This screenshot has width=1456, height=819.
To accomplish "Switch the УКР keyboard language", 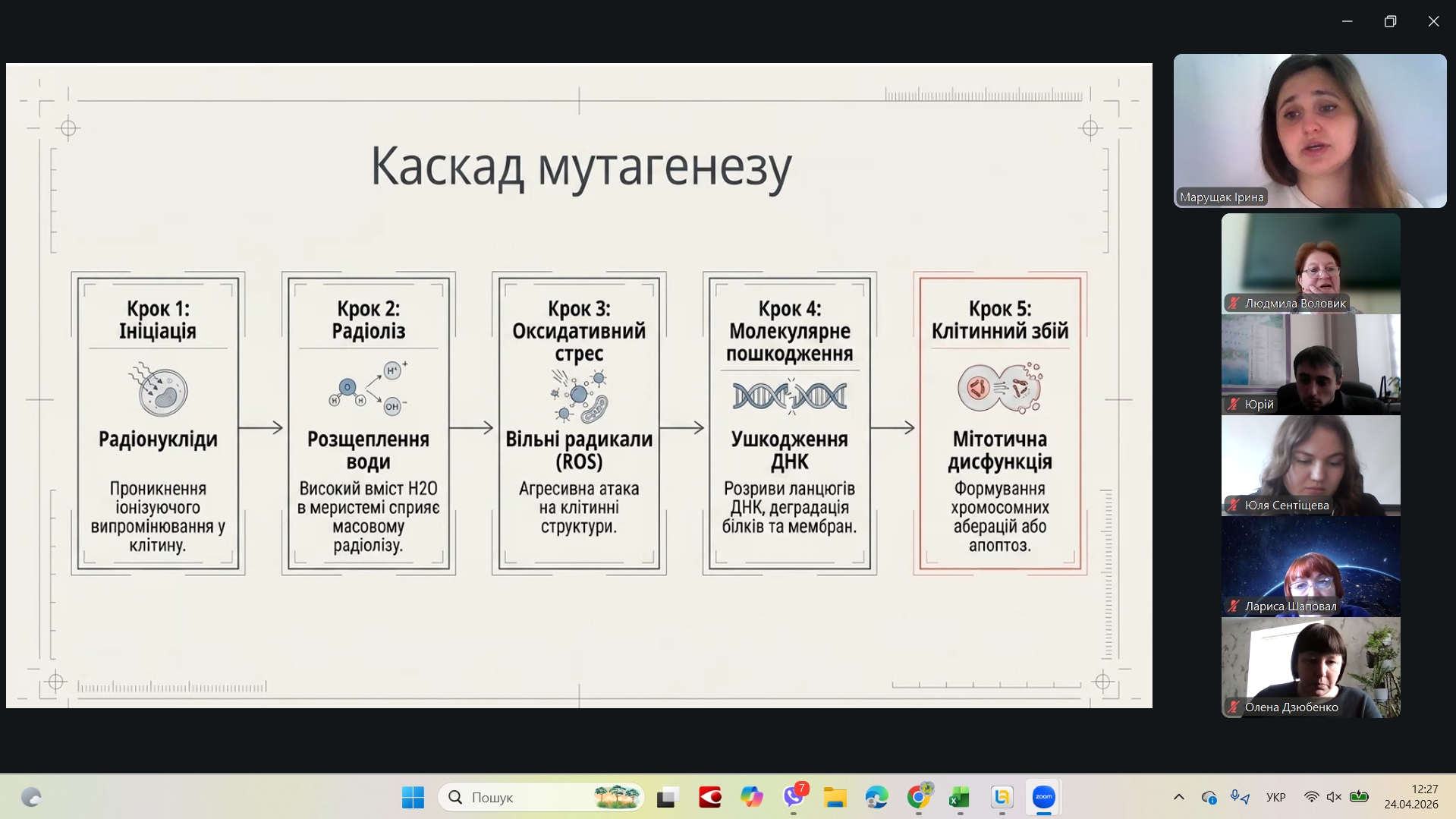I will pyautogui.click(x=1275, y=797).
